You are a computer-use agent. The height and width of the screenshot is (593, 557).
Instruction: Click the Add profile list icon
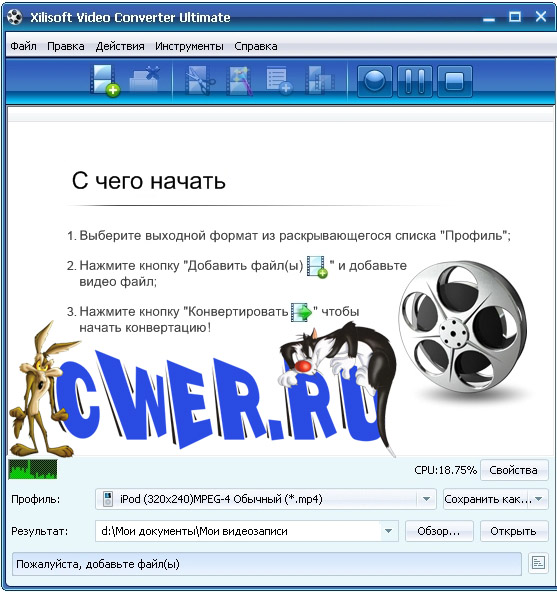tap(279, 80)
